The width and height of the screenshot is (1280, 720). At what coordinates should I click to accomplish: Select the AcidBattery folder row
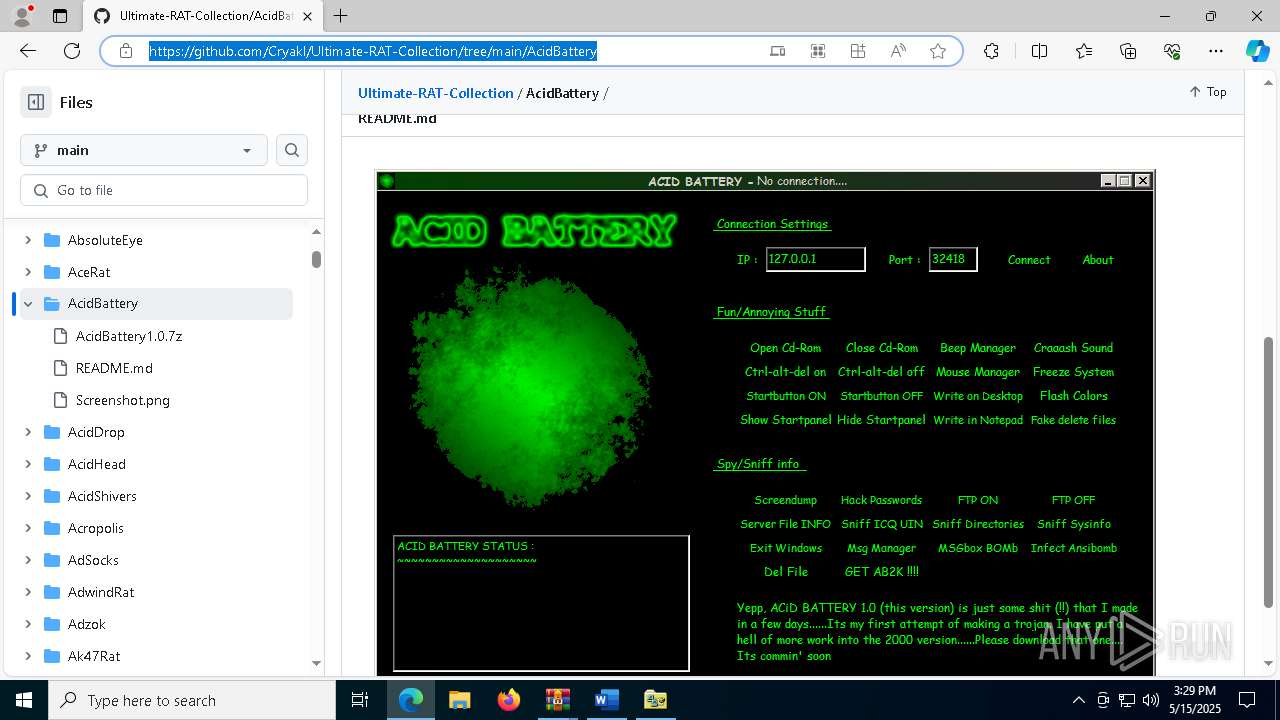(156, 304)
